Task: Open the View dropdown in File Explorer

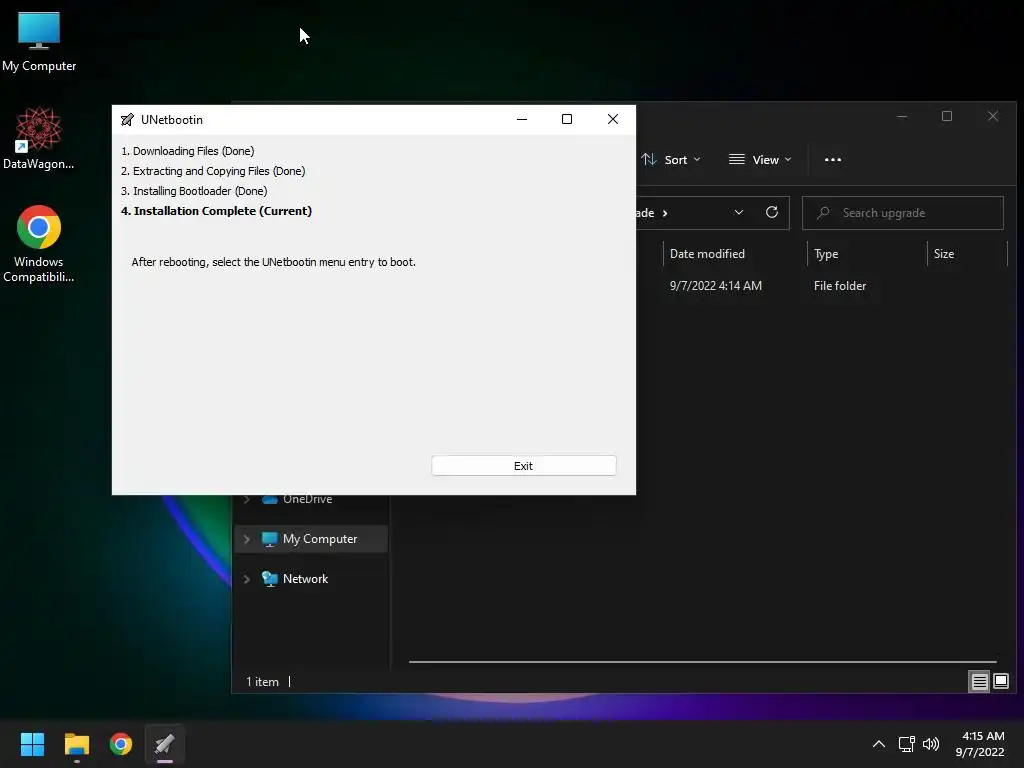Action: click(760, 159)
